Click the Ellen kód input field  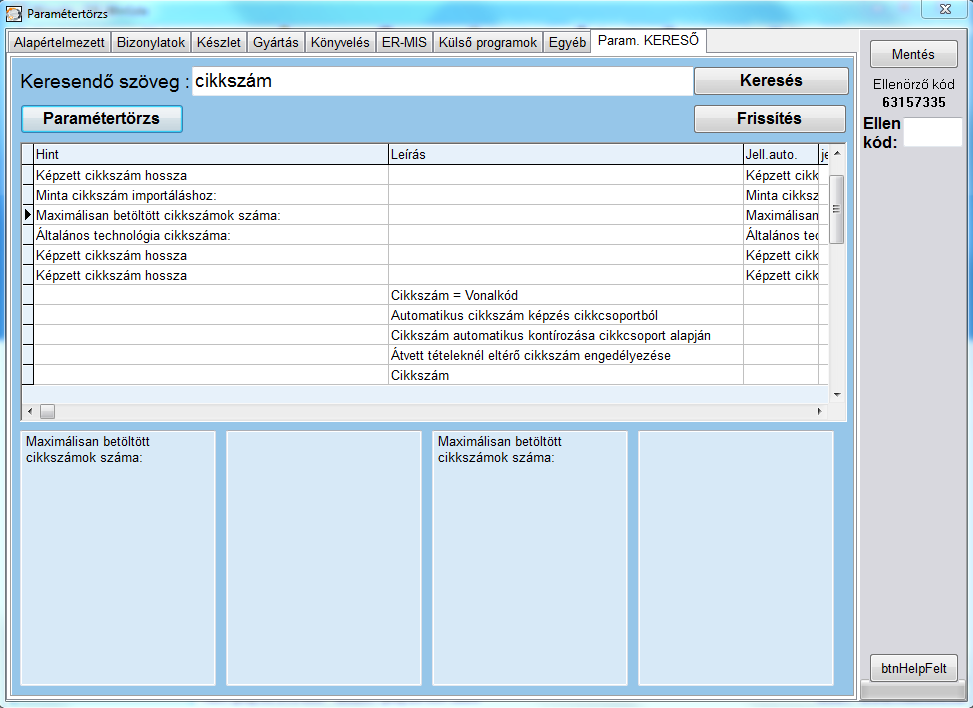click(x=933, y=132)
